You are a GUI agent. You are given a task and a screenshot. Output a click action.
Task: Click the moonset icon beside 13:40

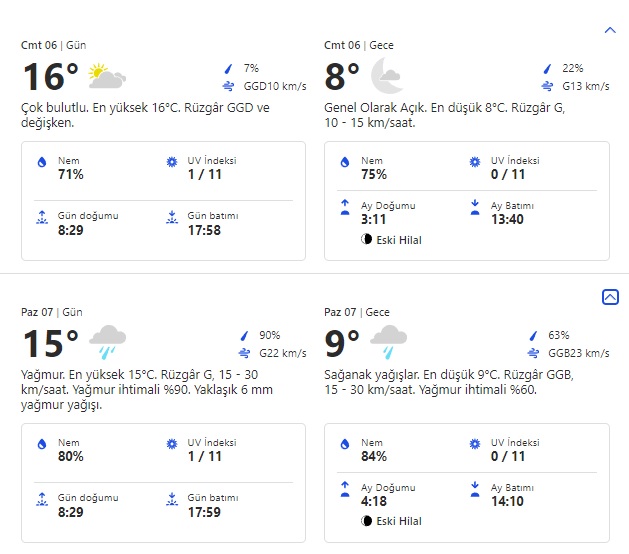coord(474,207)
